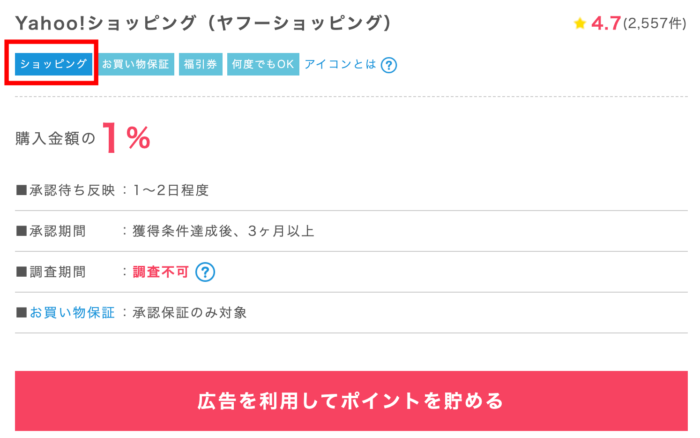Click the 福引券 badge tag
Screen dimensions: 700x438
tap(200, 65)
